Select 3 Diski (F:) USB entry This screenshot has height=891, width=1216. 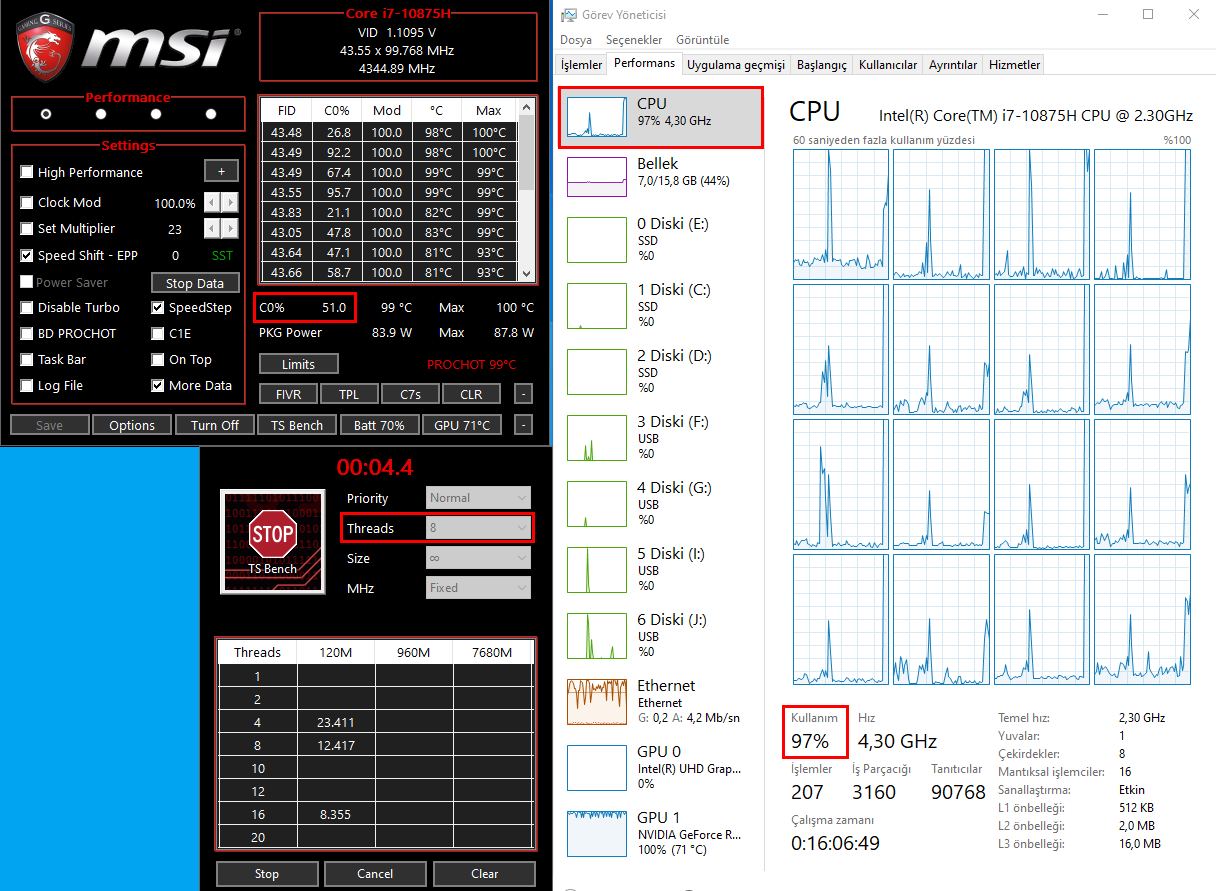tap(660, 438)
